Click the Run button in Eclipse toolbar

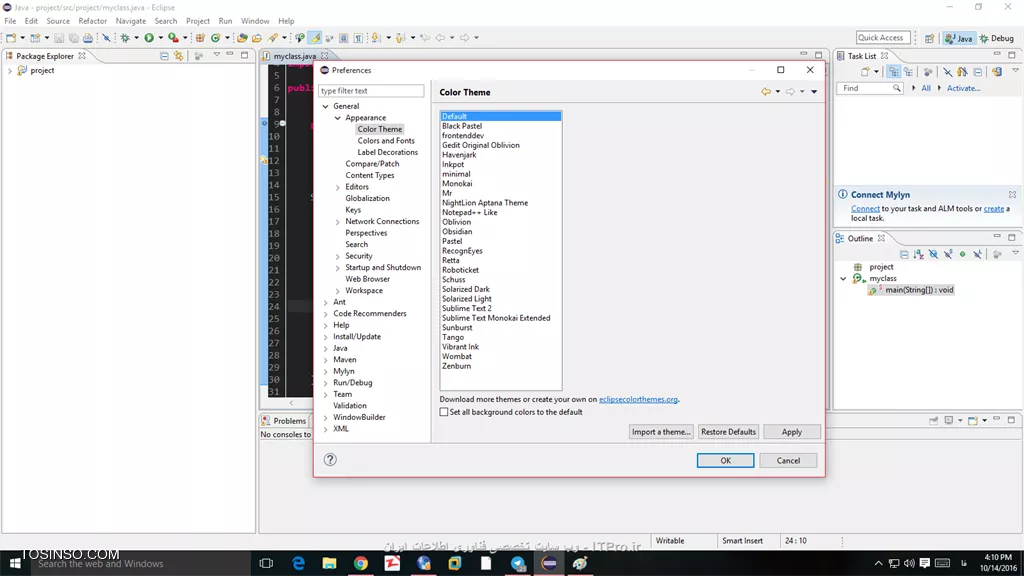click(149, 38)
